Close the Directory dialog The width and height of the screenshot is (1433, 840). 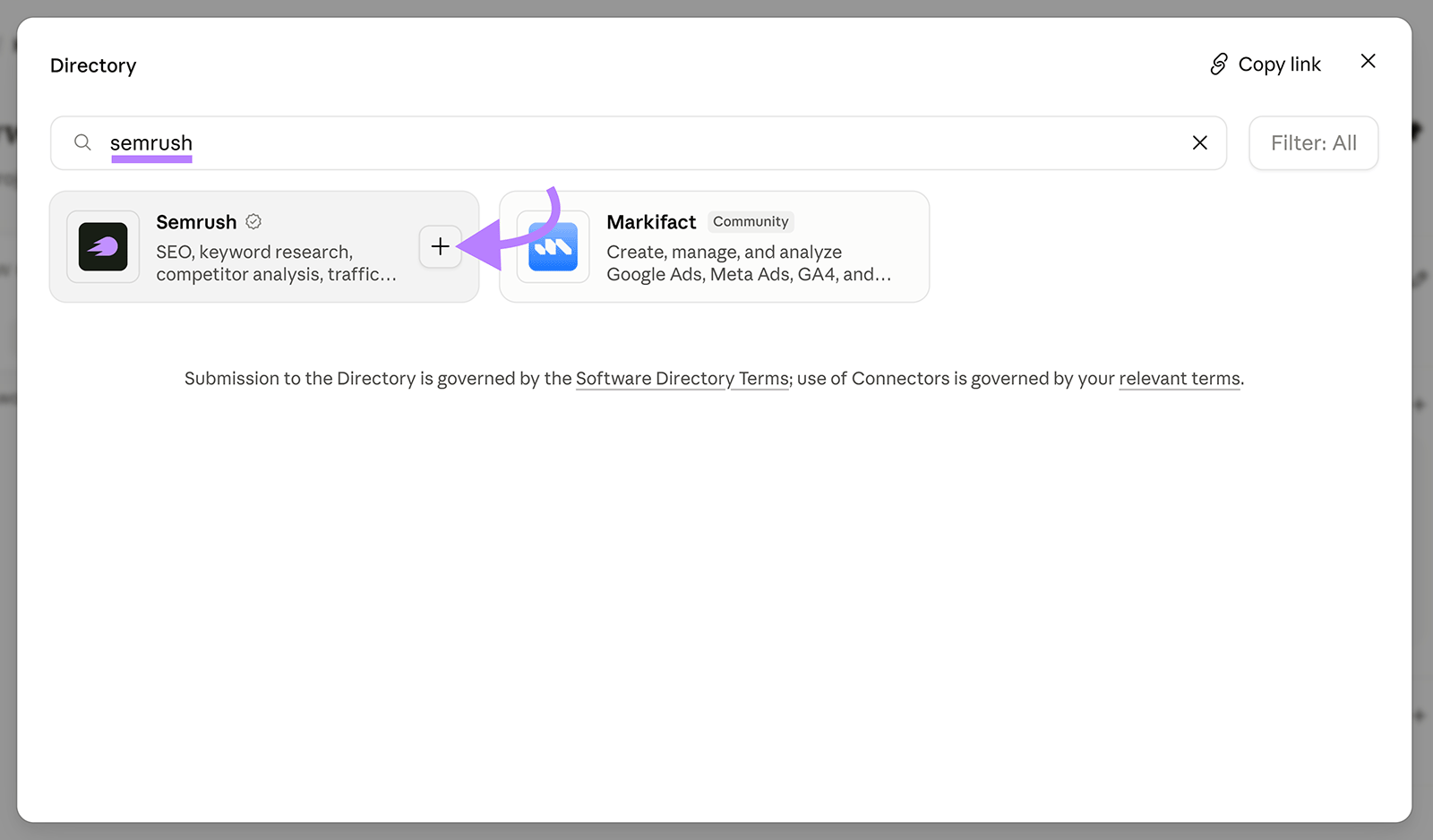click(x=1368, y=61)
